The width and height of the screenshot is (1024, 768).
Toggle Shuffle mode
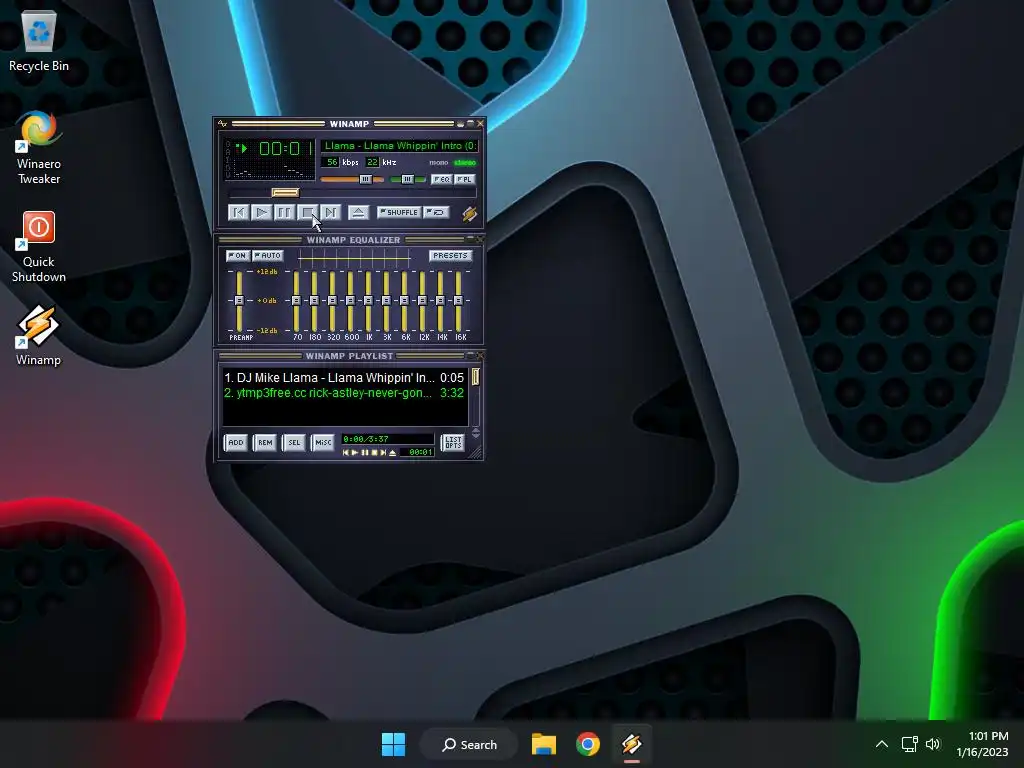pyautogui.click(x=398, y=212)
